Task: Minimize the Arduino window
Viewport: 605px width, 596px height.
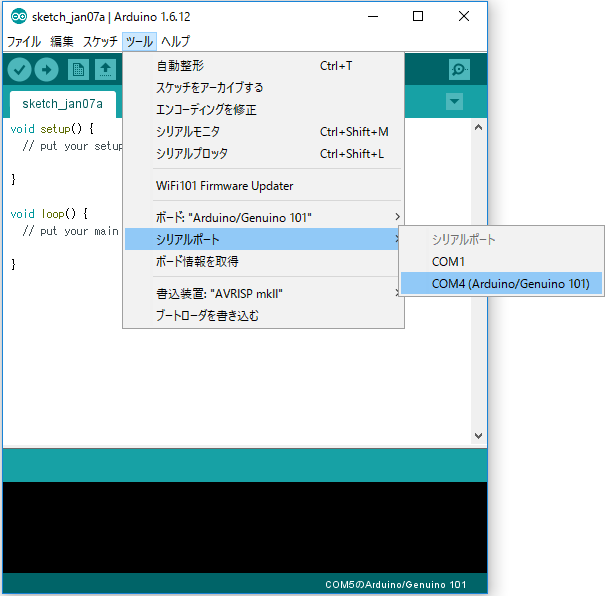Action: [x=373, y=17]
